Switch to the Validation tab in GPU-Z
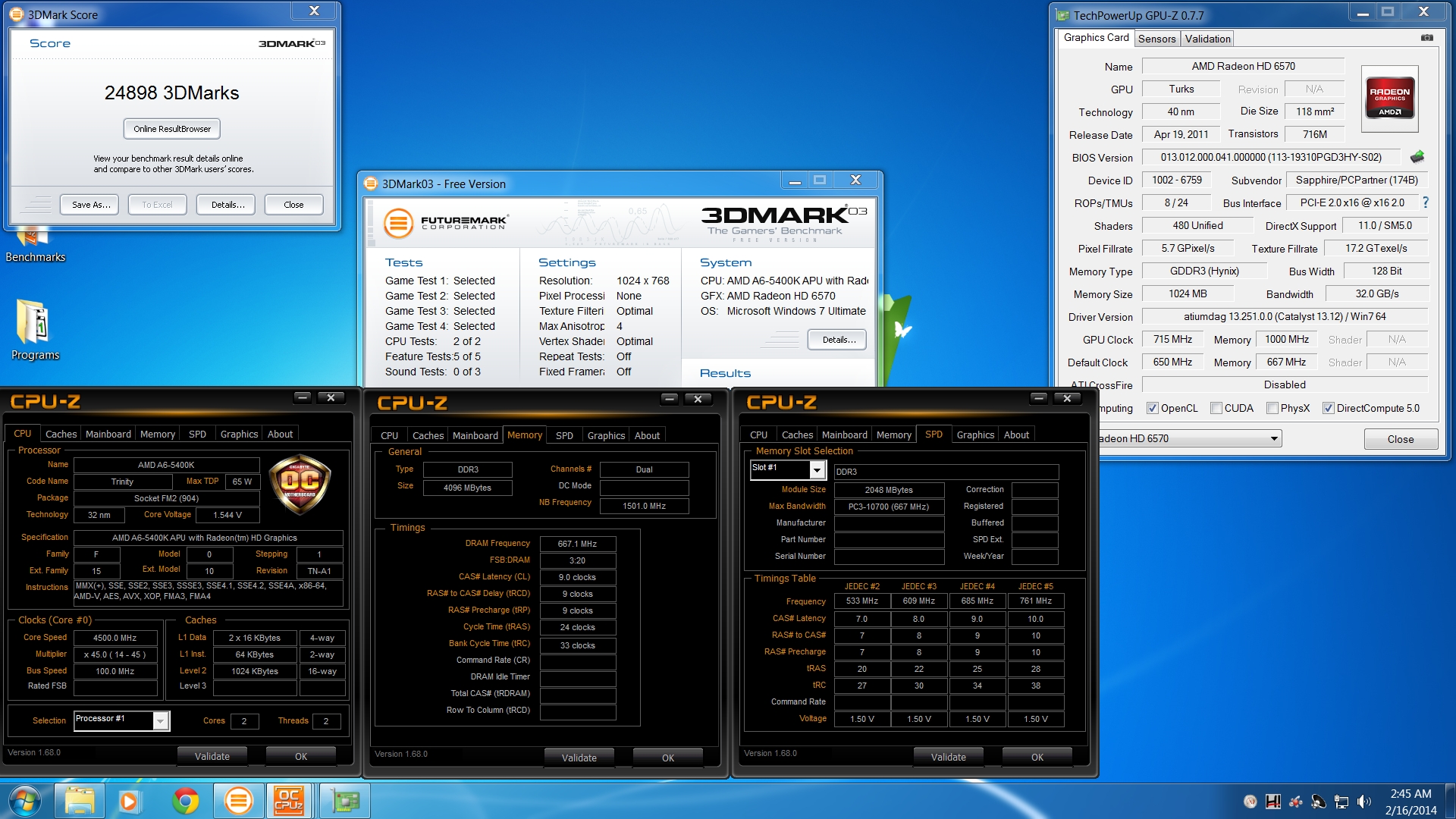This screenshot has height=819, width=1456. pos(1207,39)
